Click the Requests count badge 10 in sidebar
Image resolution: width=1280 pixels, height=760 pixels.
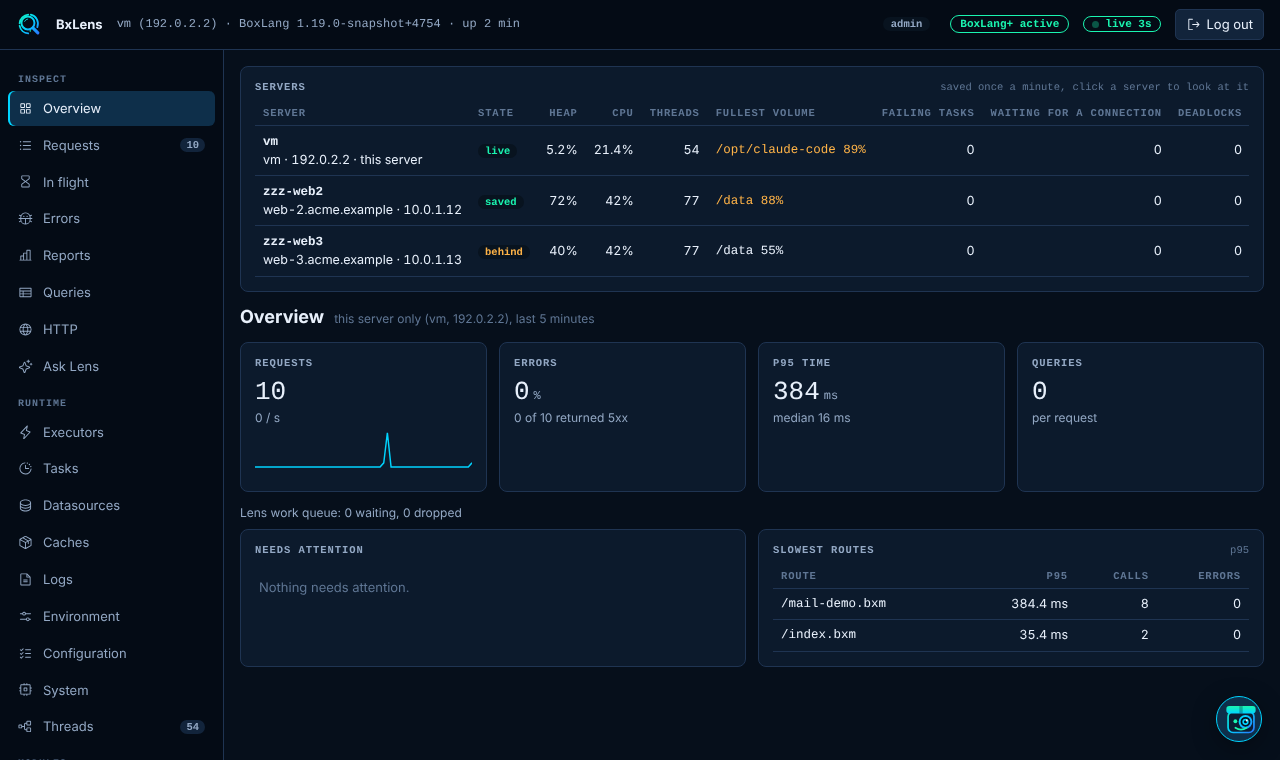[192, 145]
